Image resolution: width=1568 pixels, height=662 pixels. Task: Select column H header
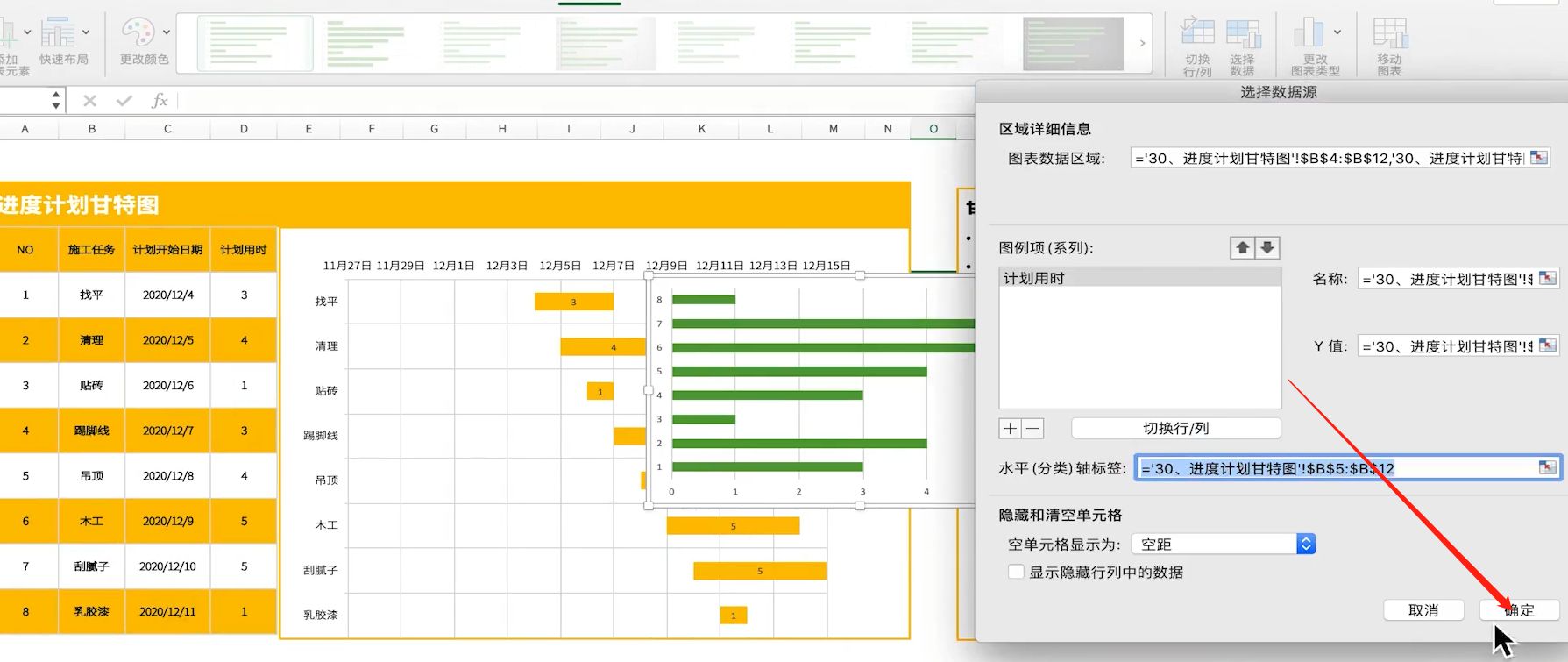[x=502, y=129]
